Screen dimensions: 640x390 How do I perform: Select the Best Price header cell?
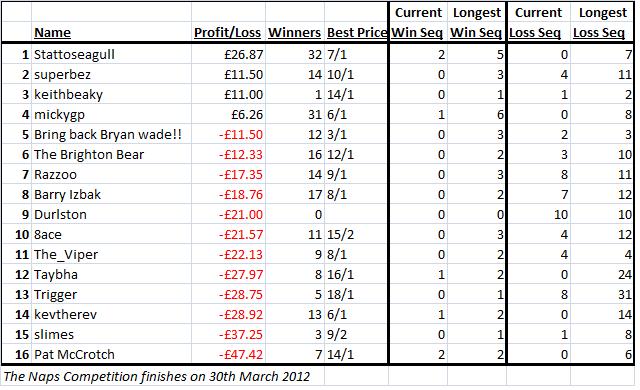pyautogui.click(x=357, y=33)
